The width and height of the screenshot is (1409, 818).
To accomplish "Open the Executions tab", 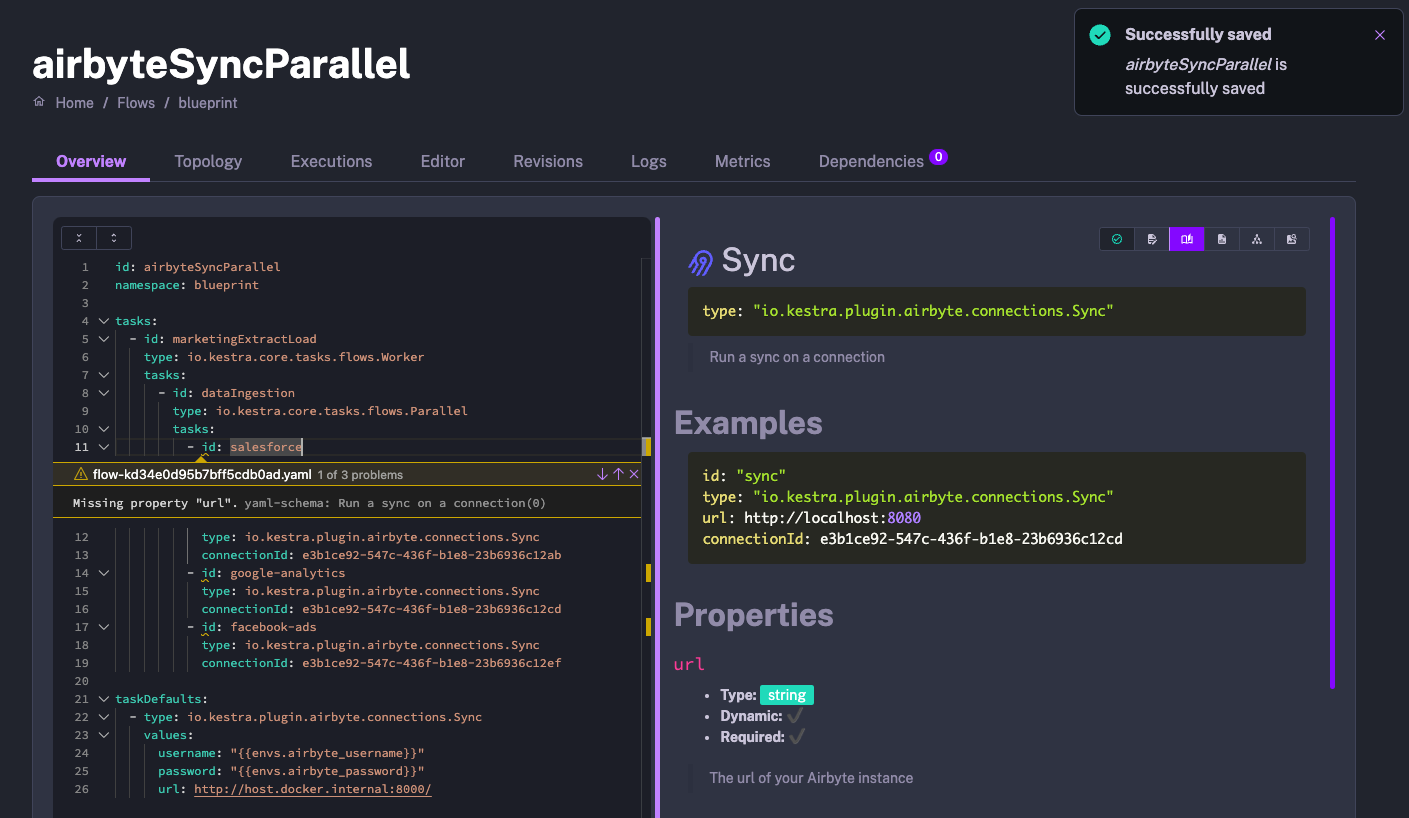I will [331, 161].
